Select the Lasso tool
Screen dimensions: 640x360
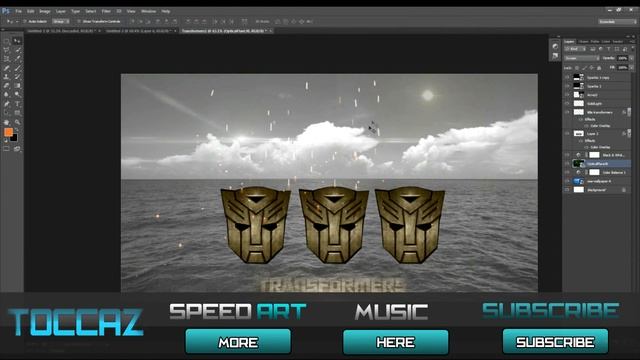tap(7, 50)
